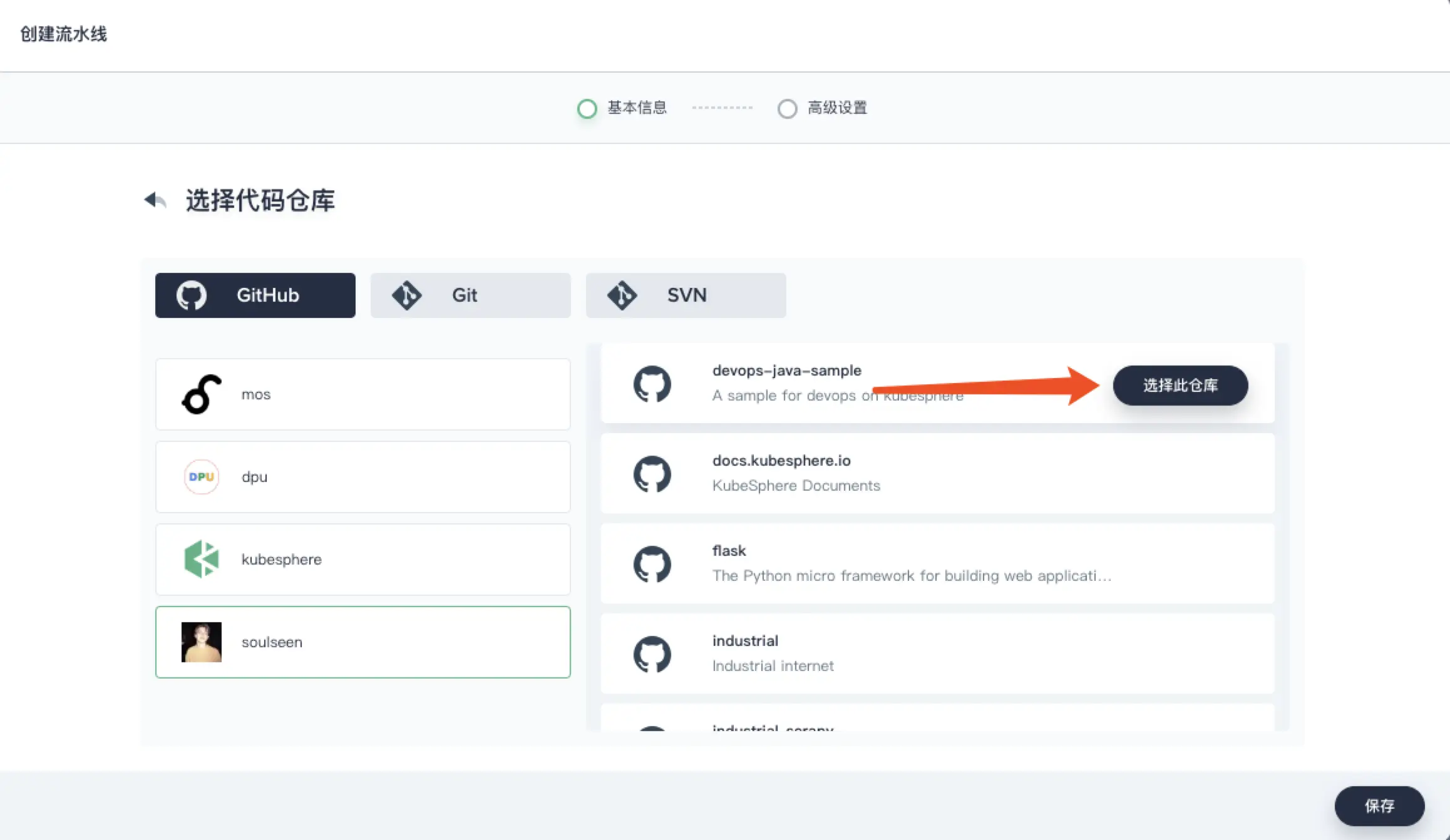The height and width of the screenshot is (840, 1450).
Task: Click the DPU organization logo
Action: click(202, 477)
